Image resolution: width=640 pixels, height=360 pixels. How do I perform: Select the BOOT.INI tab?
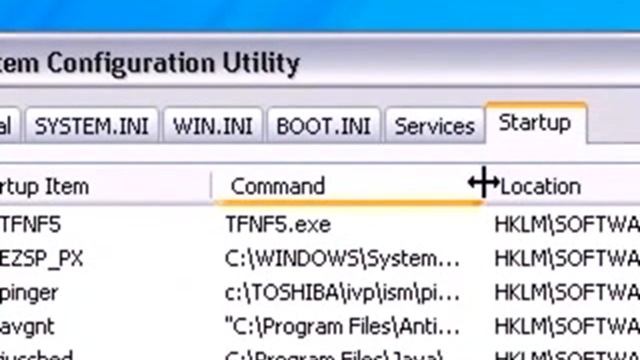click(x=324, y=125)
